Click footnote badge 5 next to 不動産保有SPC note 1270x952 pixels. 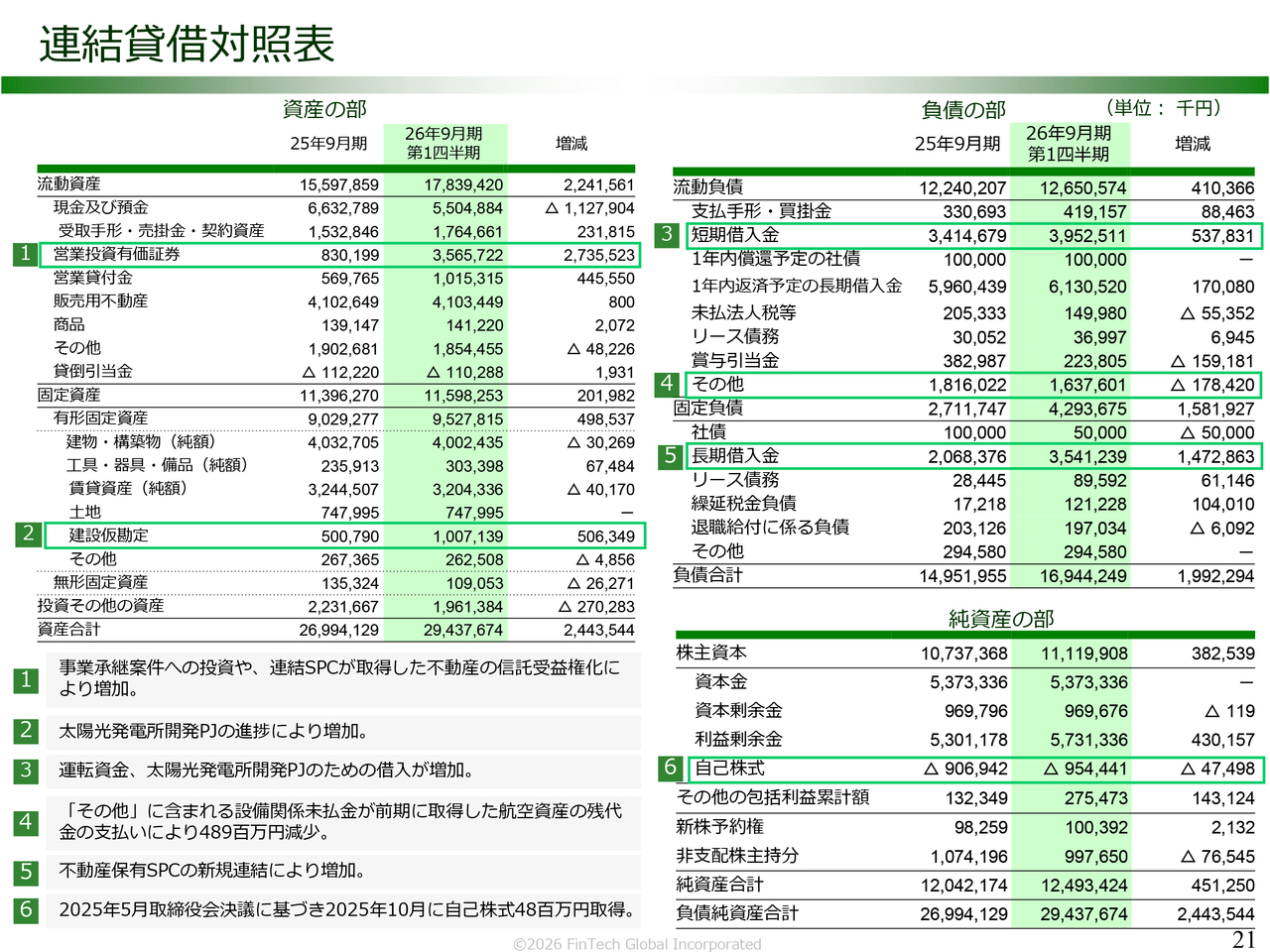[x=26, y=872]
